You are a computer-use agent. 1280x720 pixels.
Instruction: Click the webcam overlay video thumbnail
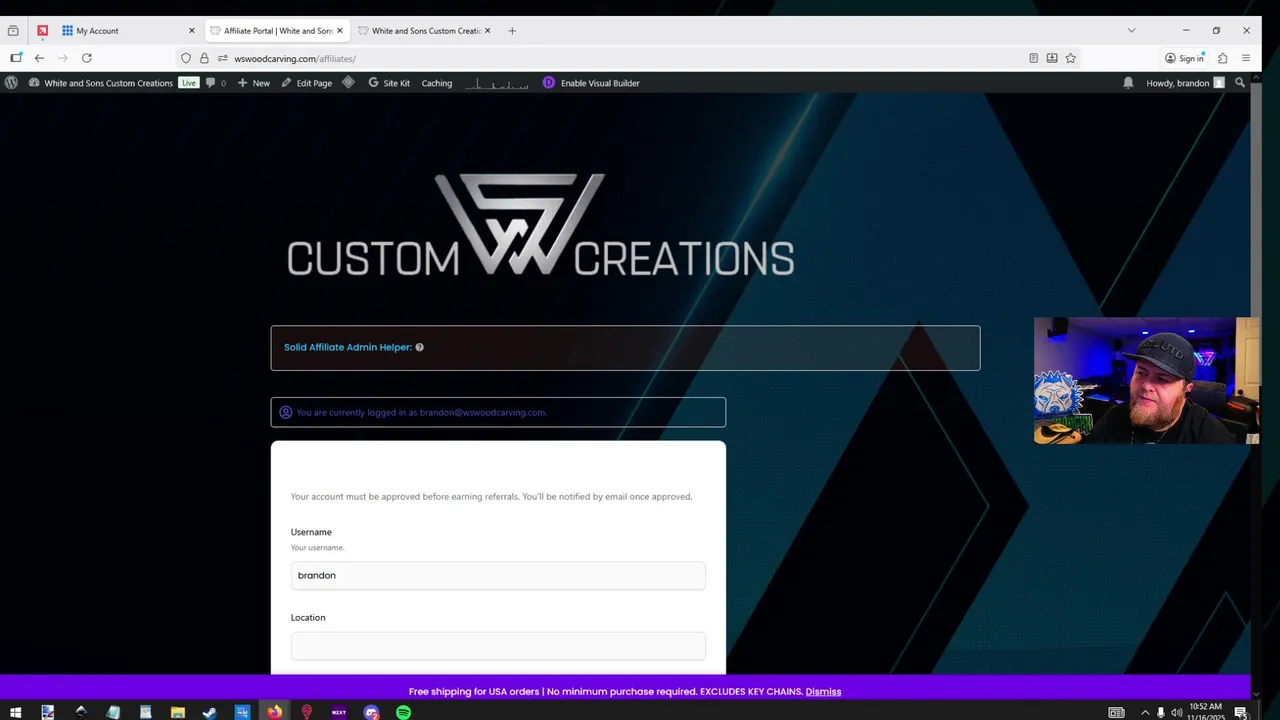pos(1147,380)
